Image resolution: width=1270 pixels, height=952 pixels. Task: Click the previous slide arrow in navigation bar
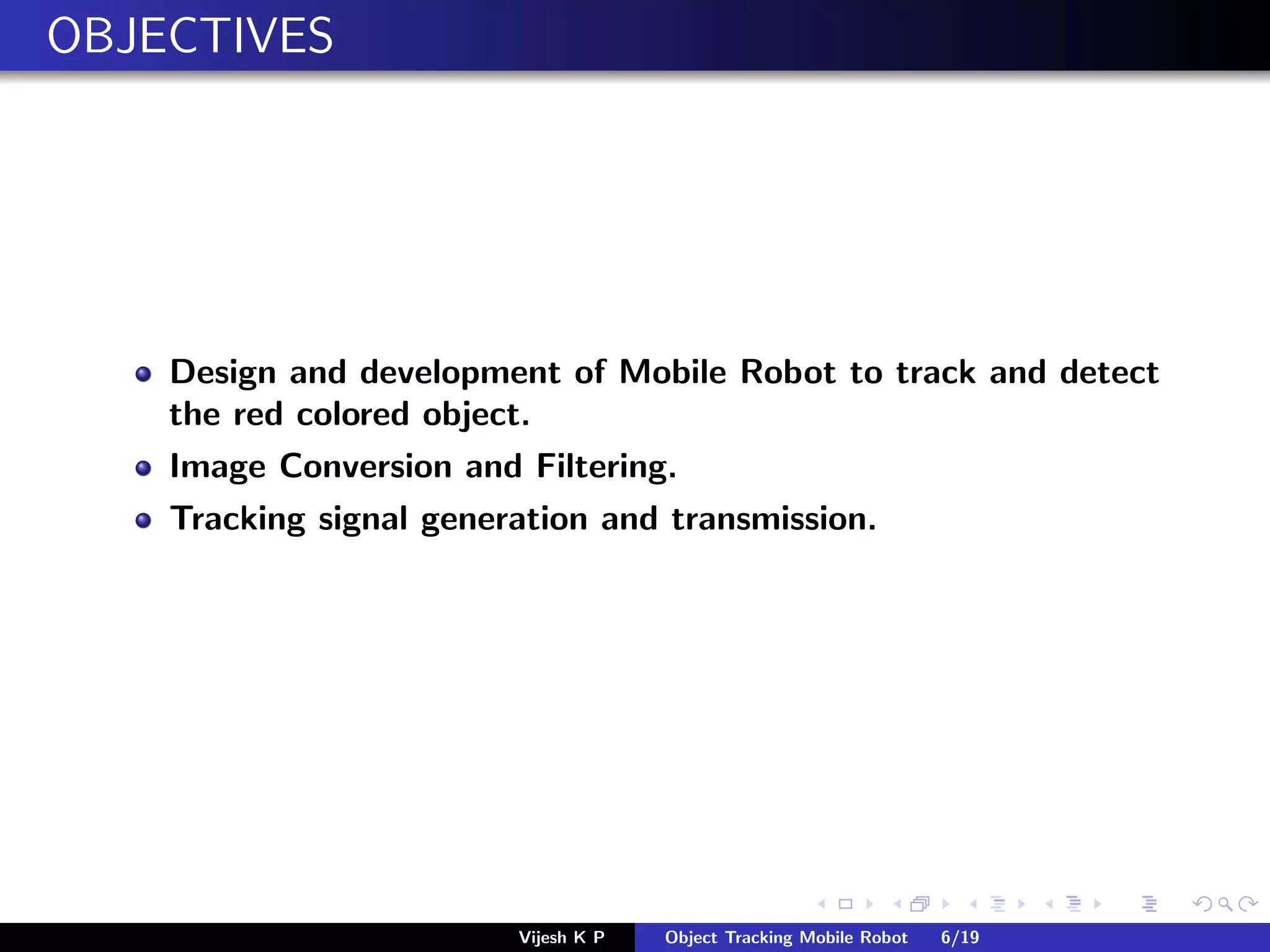pyautogui.click(x=822, y=904)
